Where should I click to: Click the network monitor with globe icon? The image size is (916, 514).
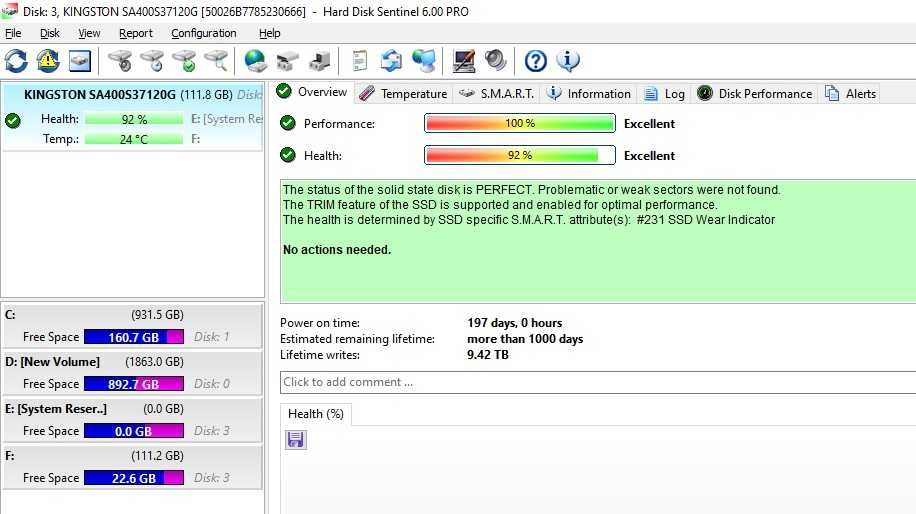[423, 61]
